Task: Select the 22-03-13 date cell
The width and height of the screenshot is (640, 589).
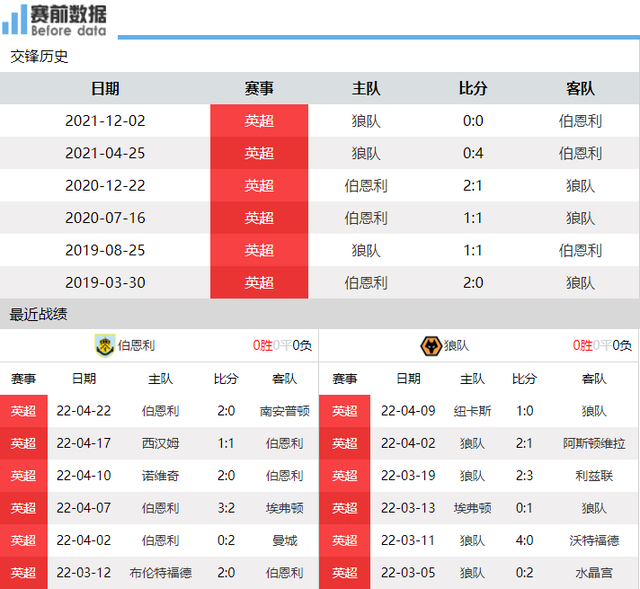Action: pos(408,508)
